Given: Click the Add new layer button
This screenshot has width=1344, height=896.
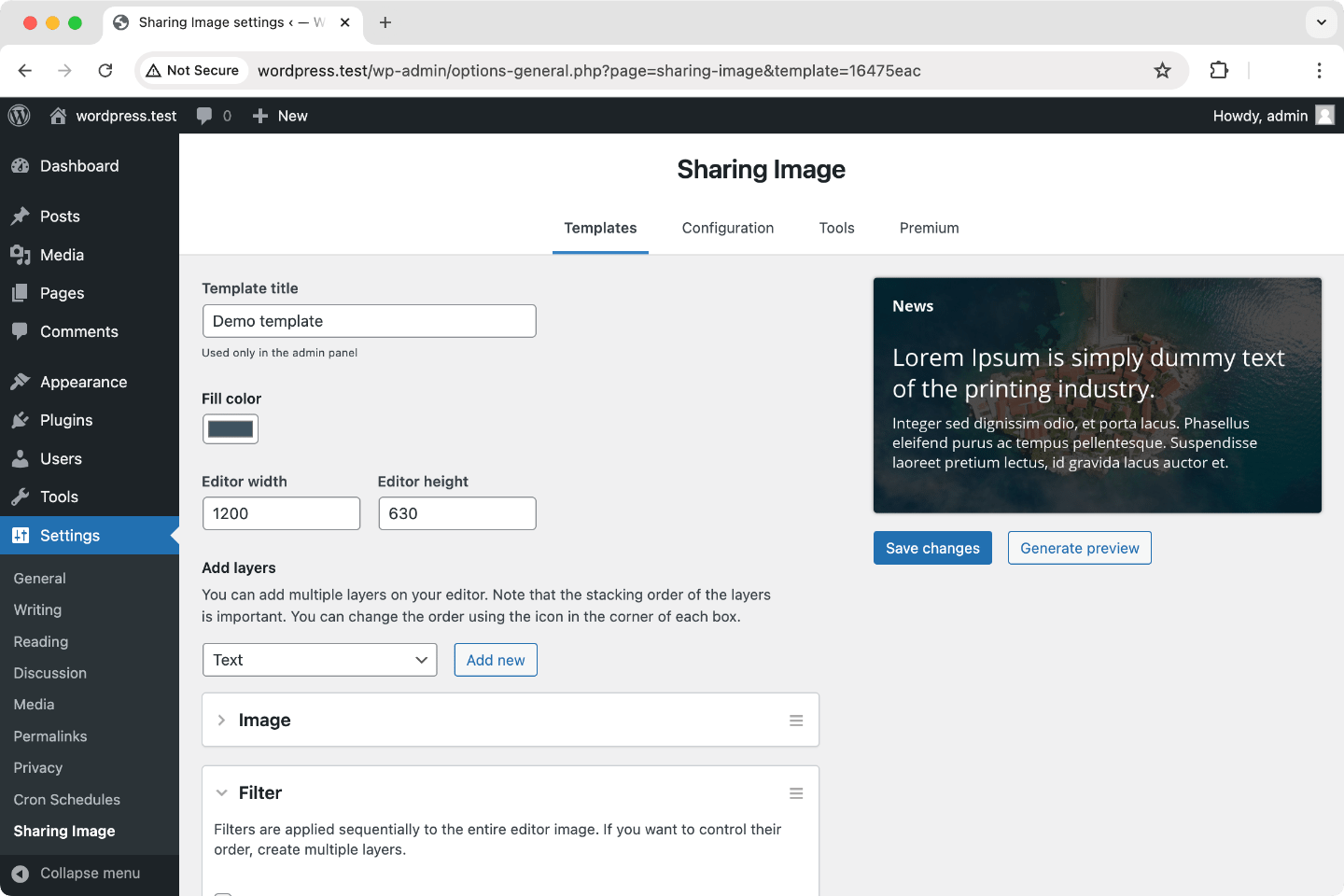Looking at the screenshot, I should [496, 660].
